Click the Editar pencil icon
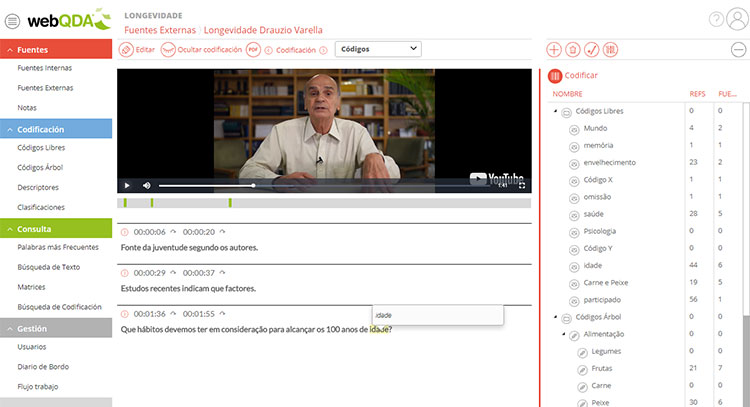 pos(126,50)
